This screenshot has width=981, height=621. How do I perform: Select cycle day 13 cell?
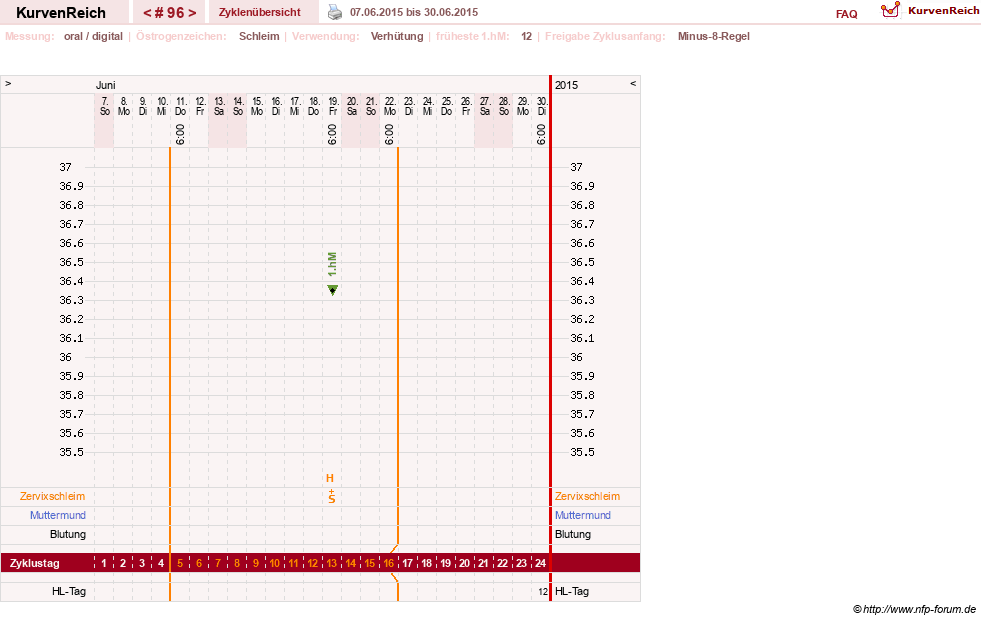332,563
